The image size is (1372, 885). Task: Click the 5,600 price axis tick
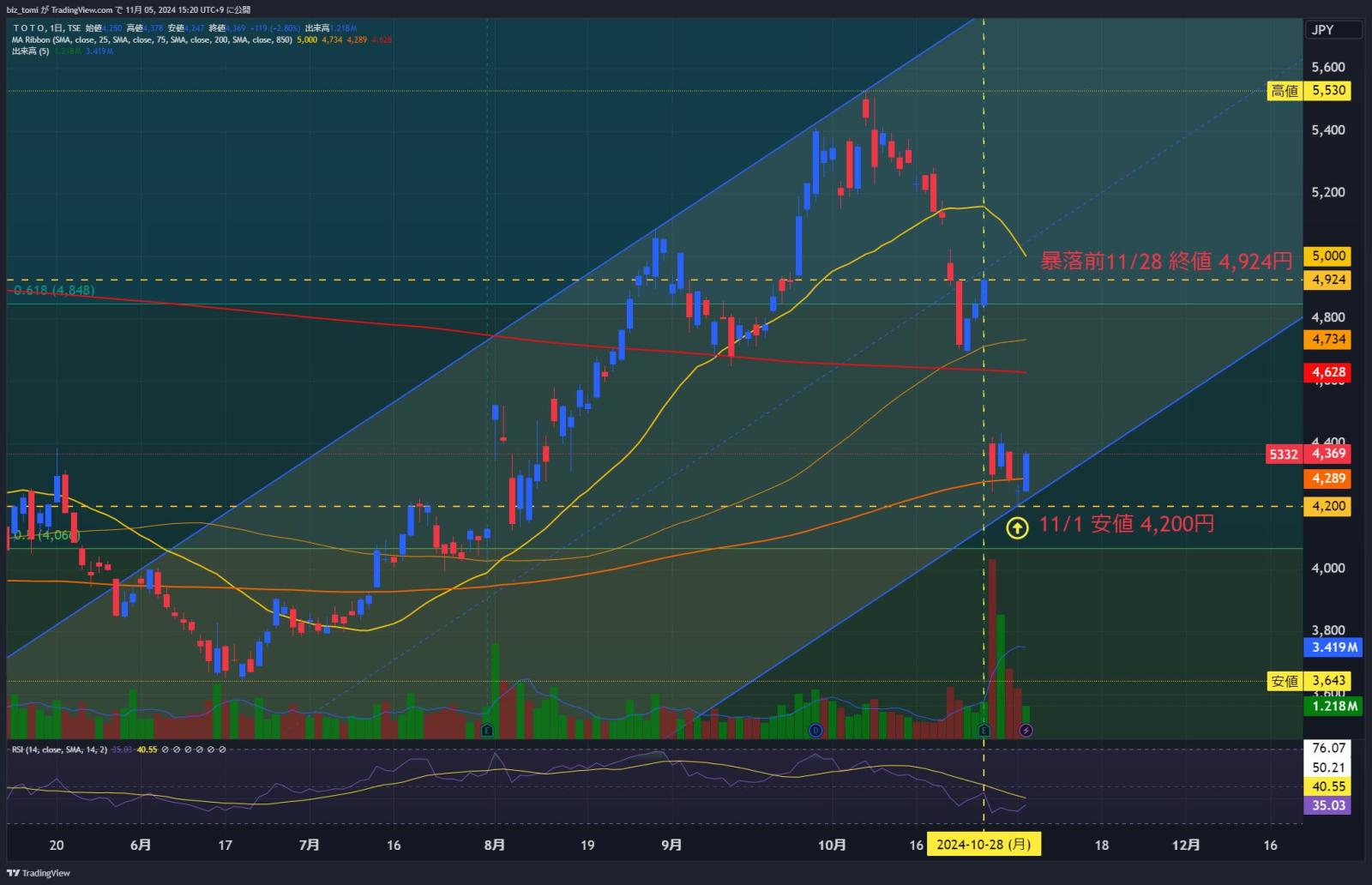coord(1328,68)
